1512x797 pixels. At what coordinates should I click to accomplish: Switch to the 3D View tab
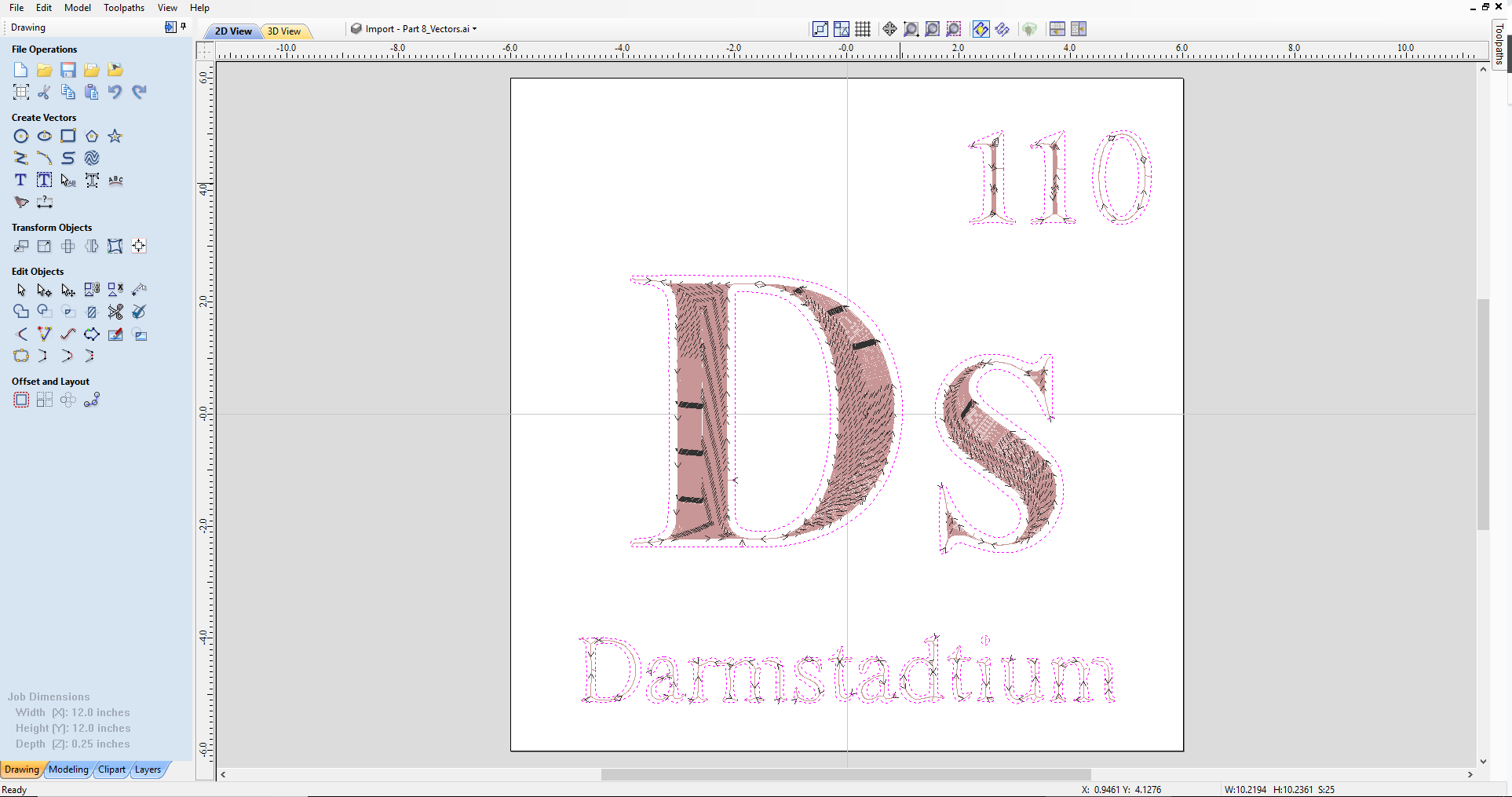pos(284,31)
